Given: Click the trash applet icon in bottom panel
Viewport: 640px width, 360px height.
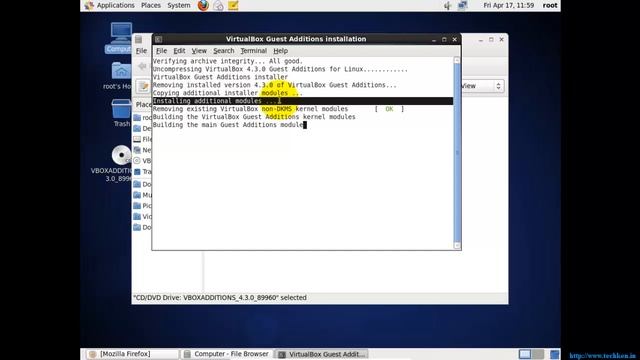Looking at the screenshot, I should coord(555,354).
